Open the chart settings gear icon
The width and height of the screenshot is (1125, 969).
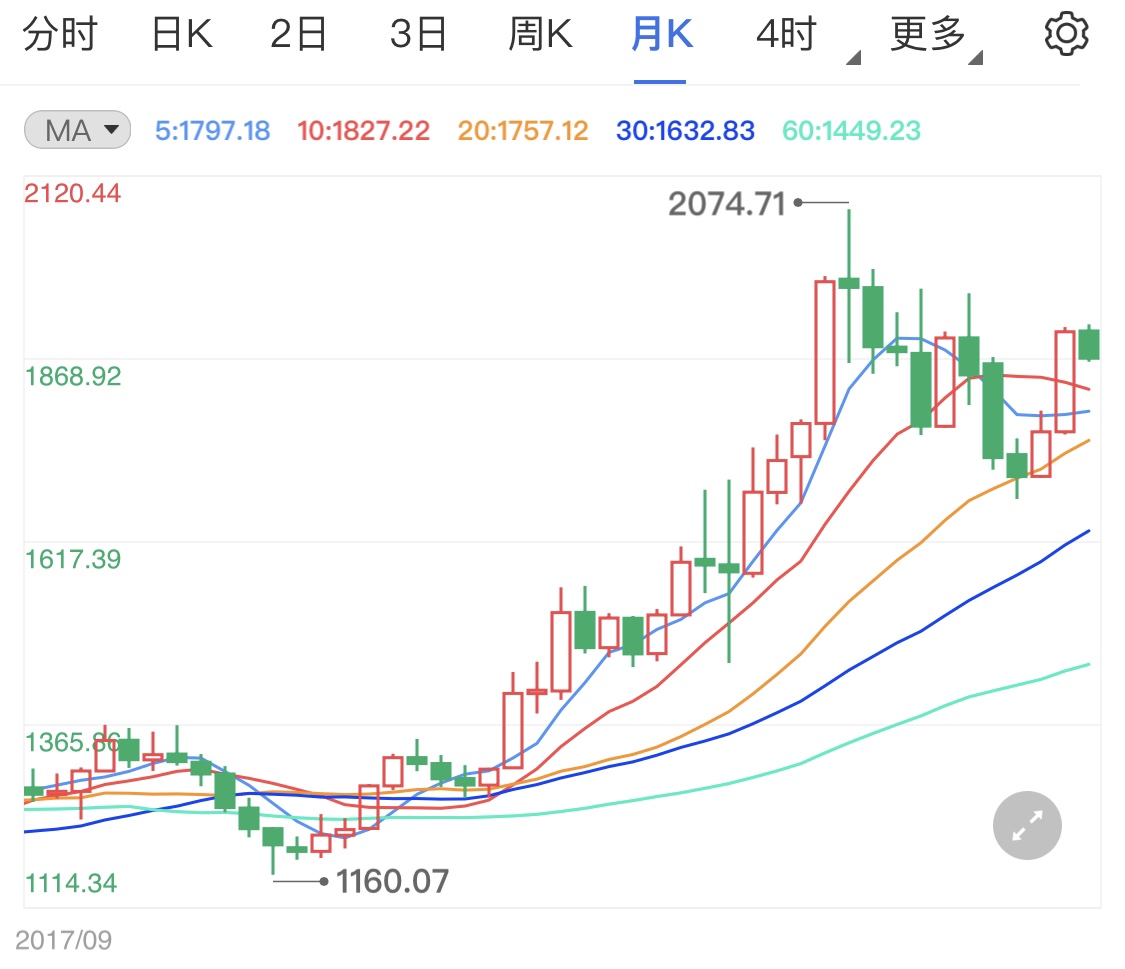[x=1066, y=34]
